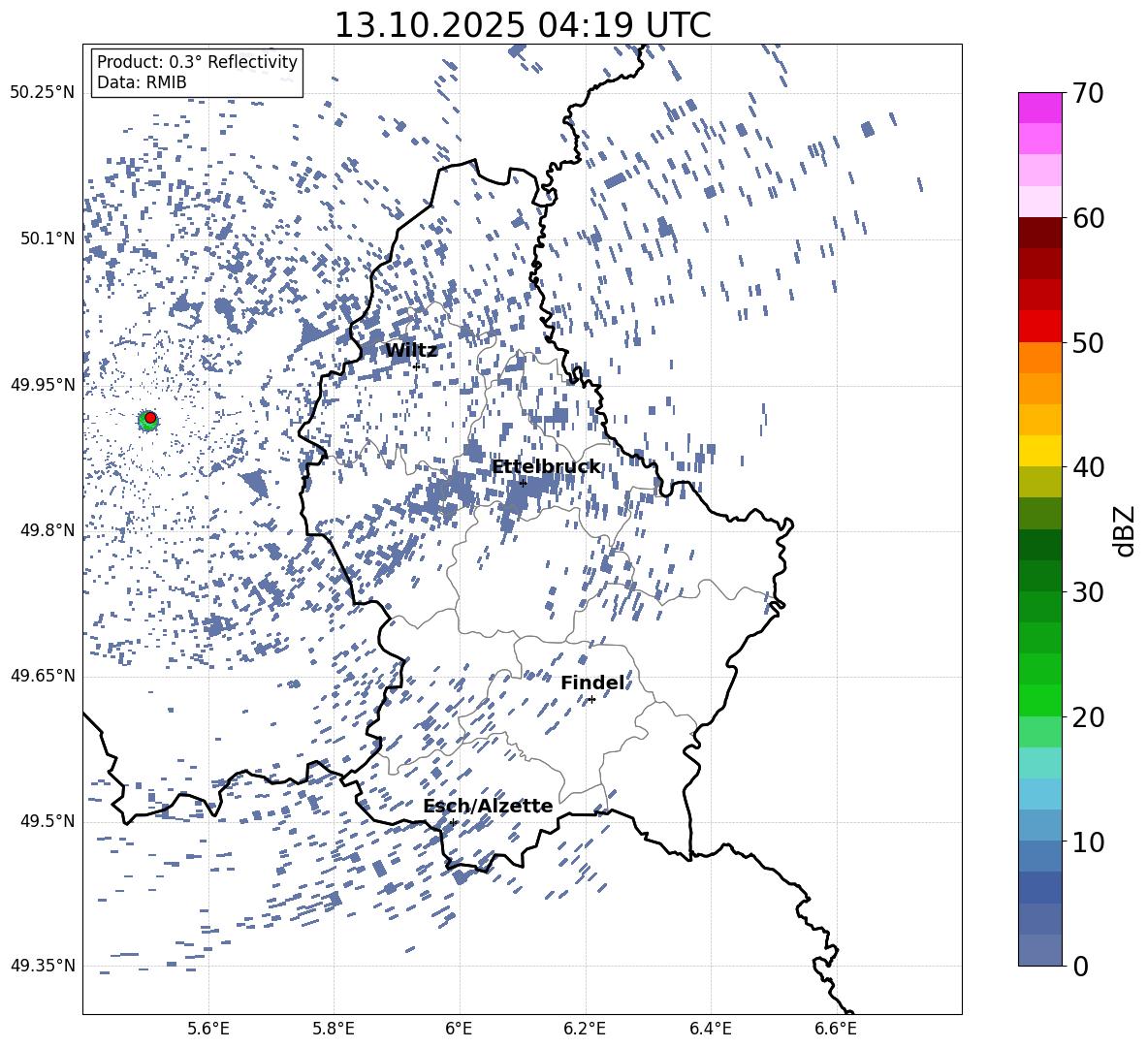This screenshot has height=1048, width=1148.
Task: Click the 6°E longitude label
Action: point(459,1029)
